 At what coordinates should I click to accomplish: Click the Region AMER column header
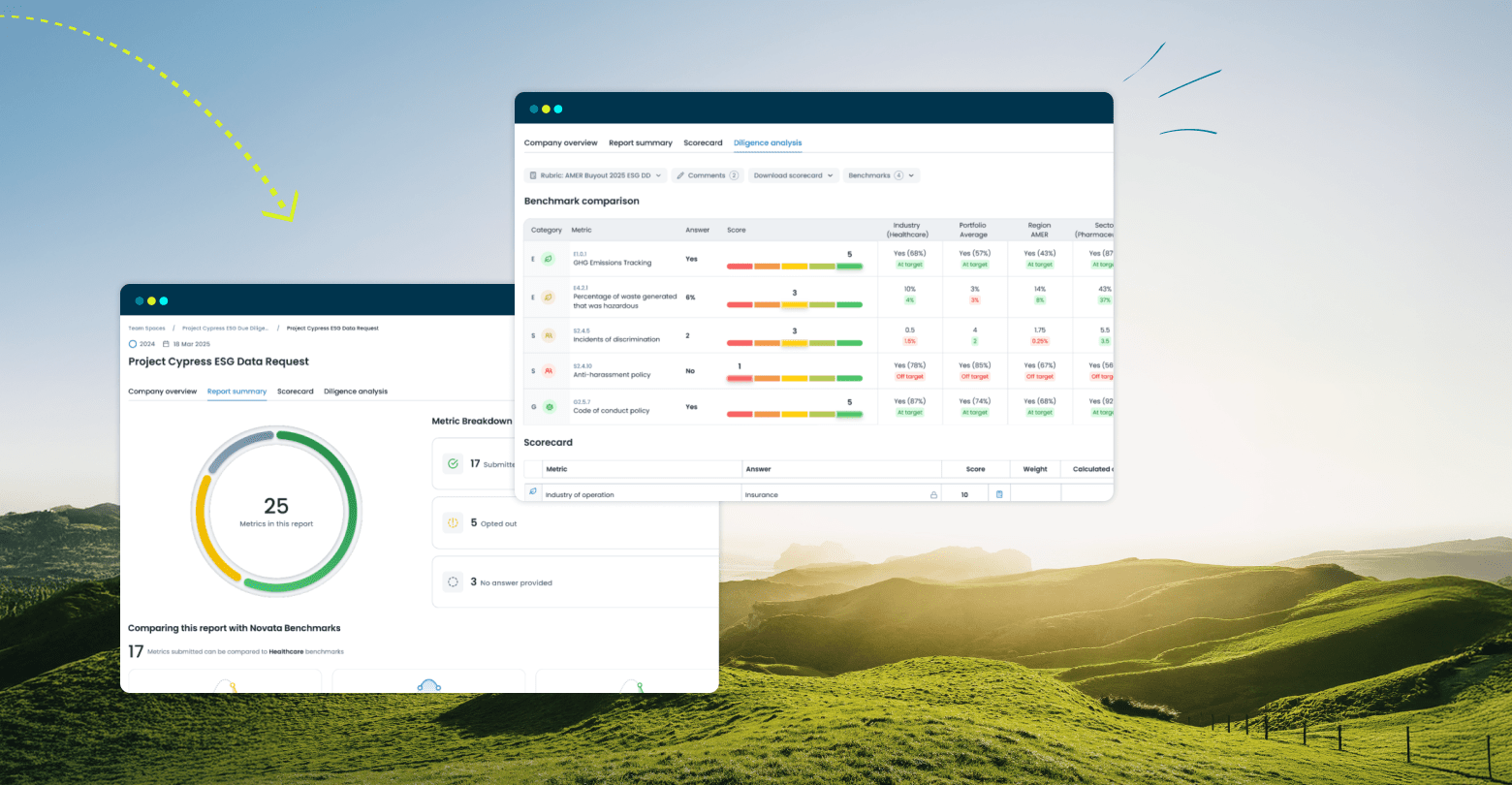pyautogui.click(x=1039, y=230)
